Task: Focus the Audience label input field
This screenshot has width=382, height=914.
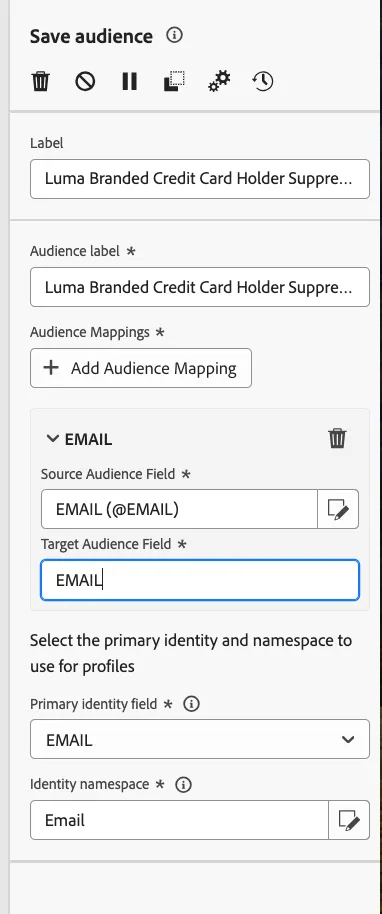Action: click(200, 287)
